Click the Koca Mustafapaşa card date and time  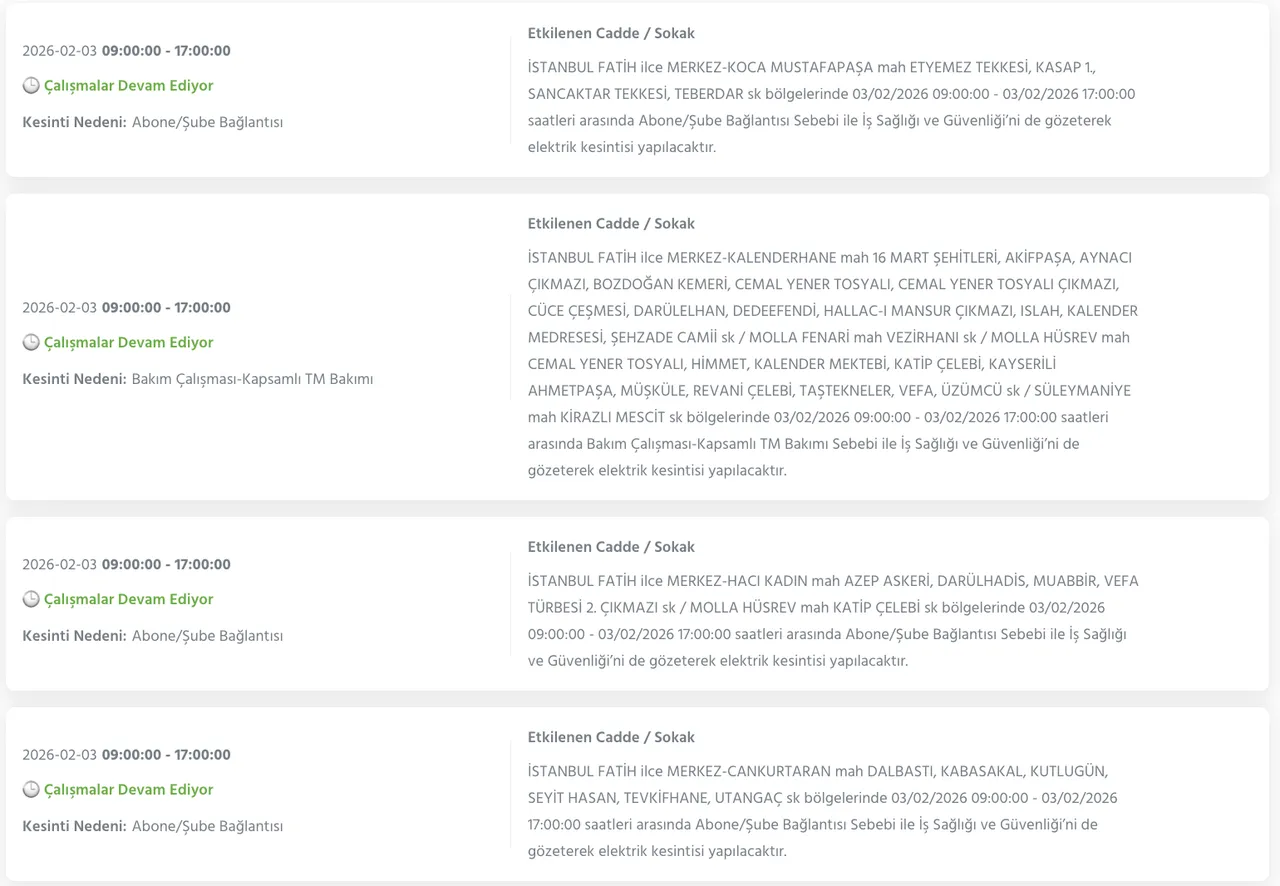126,51
